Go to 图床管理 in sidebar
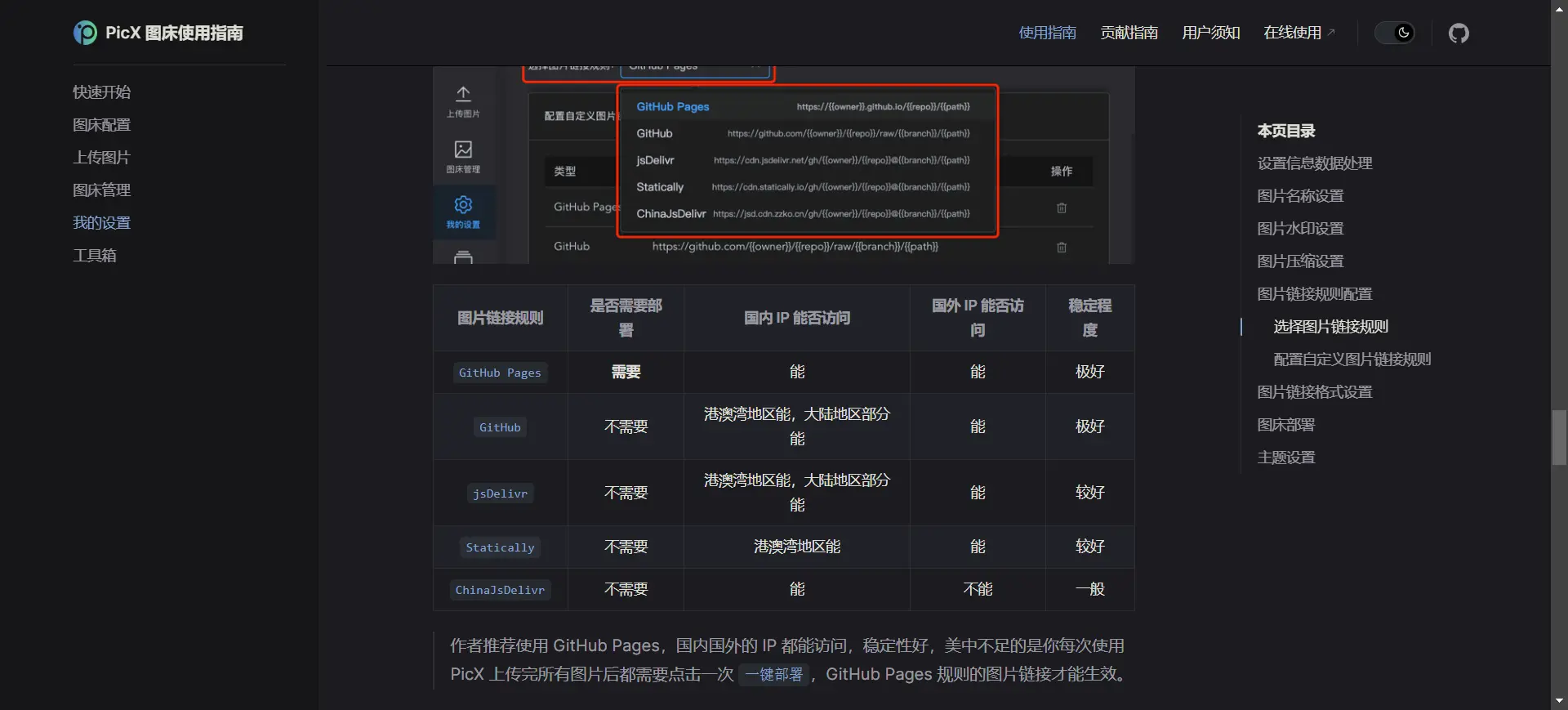1568x710 pixels. (x=101, y=190)
